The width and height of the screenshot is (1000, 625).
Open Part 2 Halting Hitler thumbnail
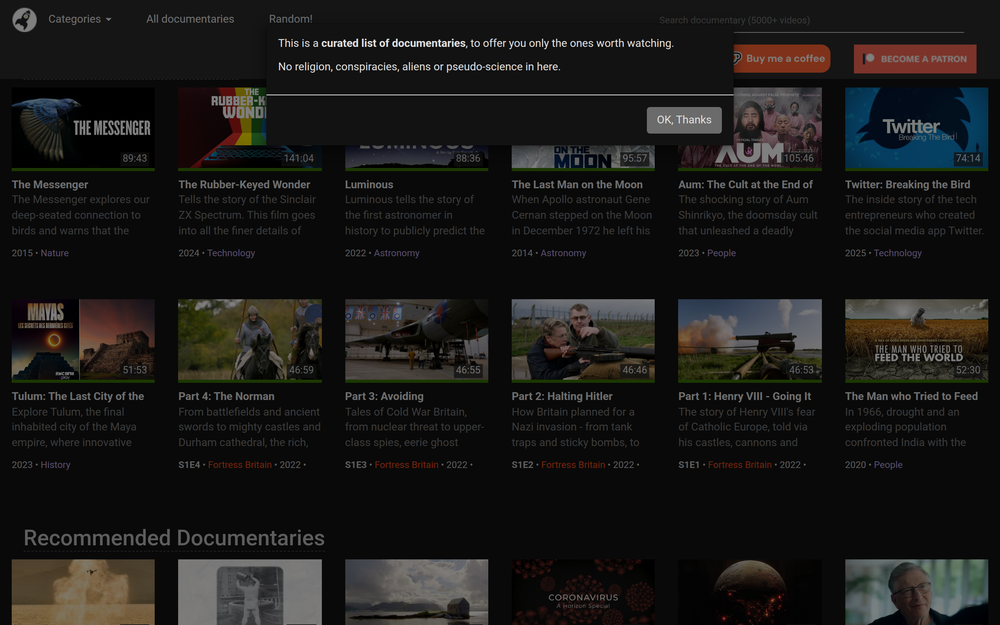pos(583,340)
